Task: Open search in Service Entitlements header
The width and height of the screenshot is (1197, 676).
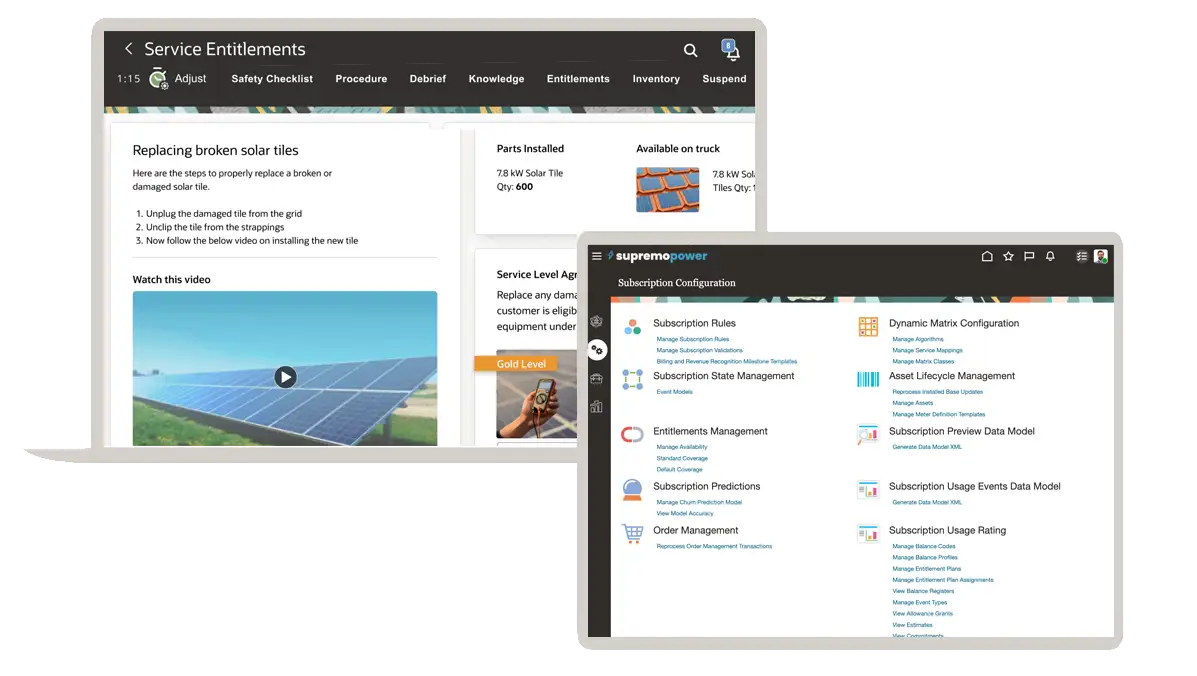Action: [x=690, y=50]
